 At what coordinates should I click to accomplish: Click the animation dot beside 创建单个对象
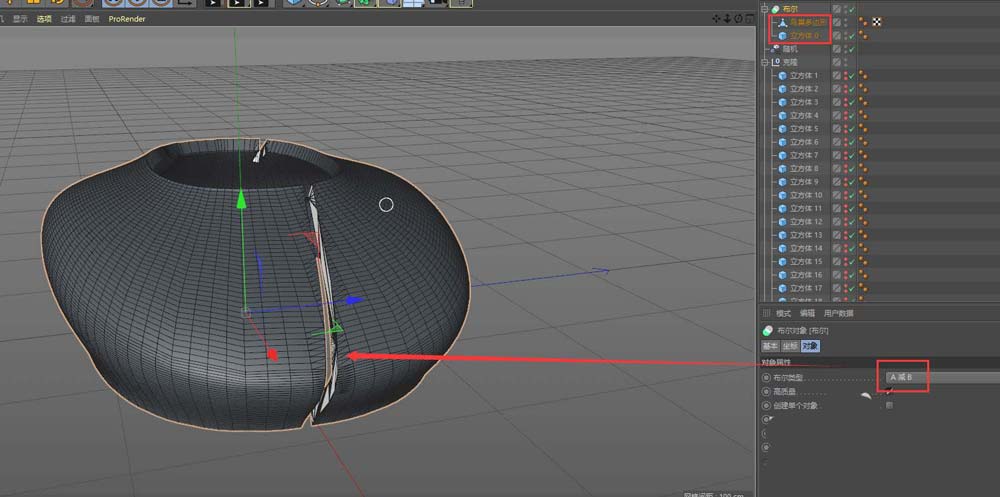[x=766, y=405]
